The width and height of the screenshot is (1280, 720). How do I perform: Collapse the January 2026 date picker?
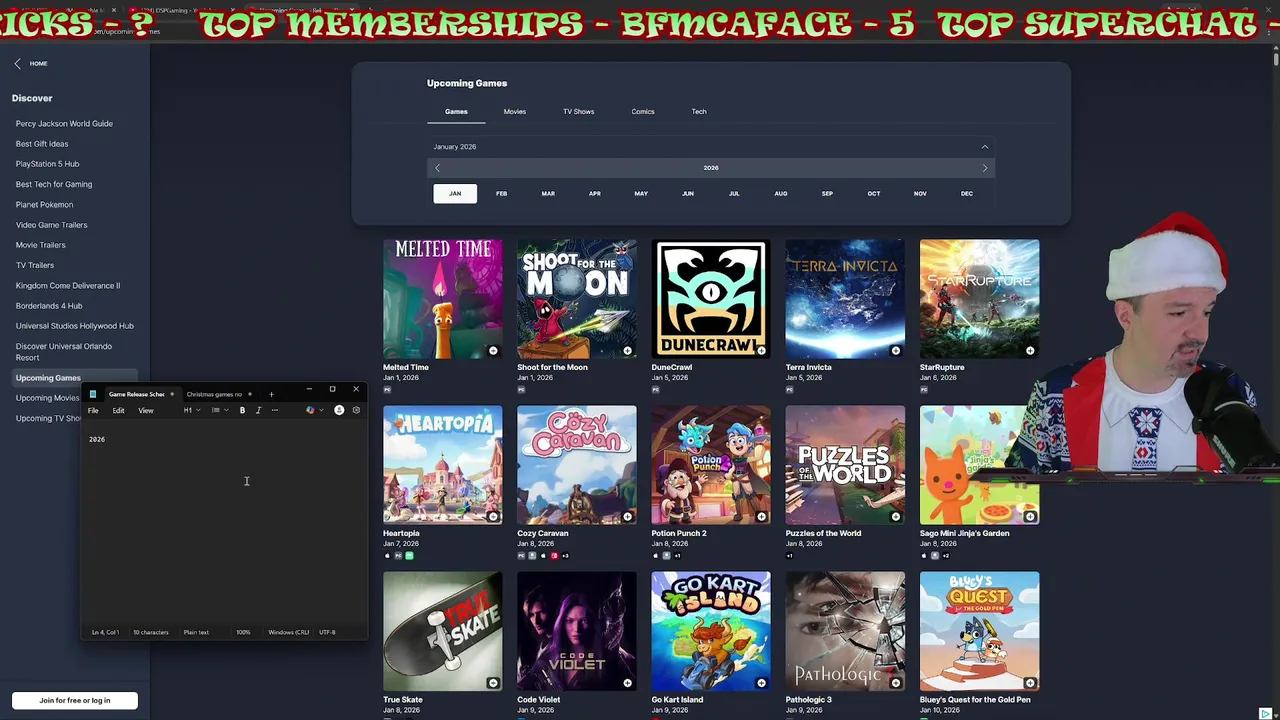[984, 147]
